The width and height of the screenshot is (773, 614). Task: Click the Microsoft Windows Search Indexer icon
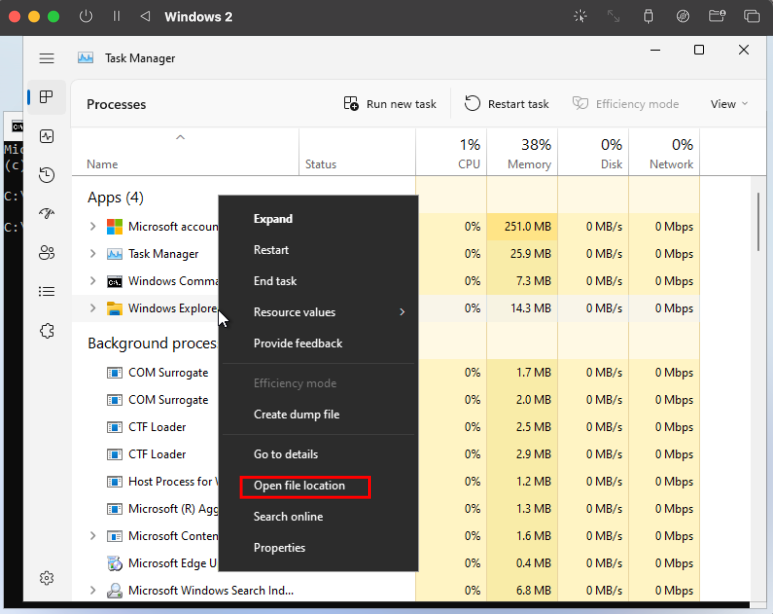point(114,590)
